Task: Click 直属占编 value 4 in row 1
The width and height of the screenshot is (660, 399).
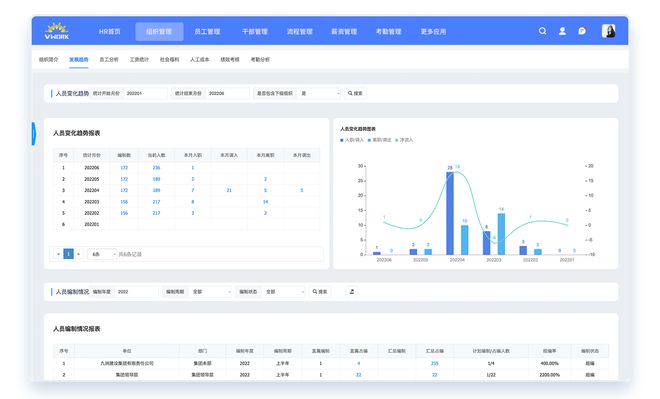Action: (x=359, y=363)
